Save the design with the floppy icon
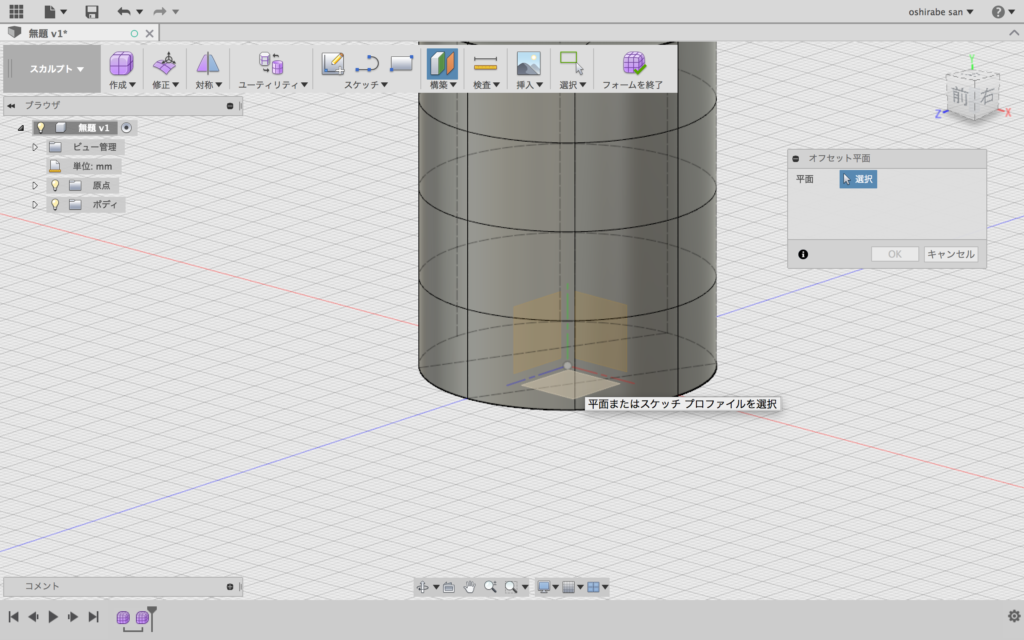Image resolution: width=1024 pixels, height=640 pixels. click(91, 11)
